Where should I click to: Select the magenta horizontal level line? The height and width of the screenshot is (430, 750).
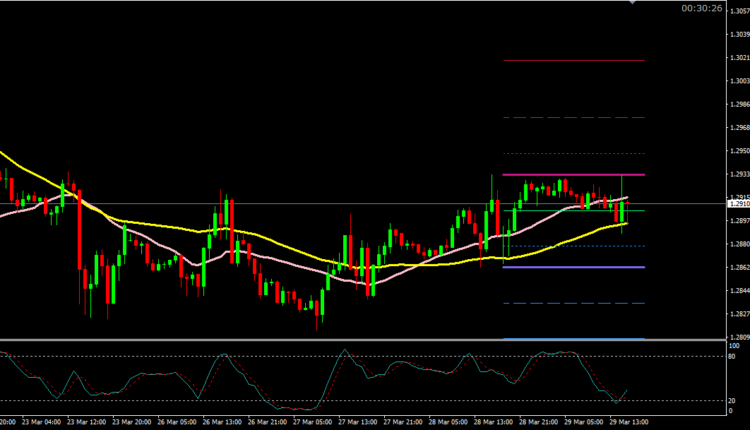pos(573,175)
